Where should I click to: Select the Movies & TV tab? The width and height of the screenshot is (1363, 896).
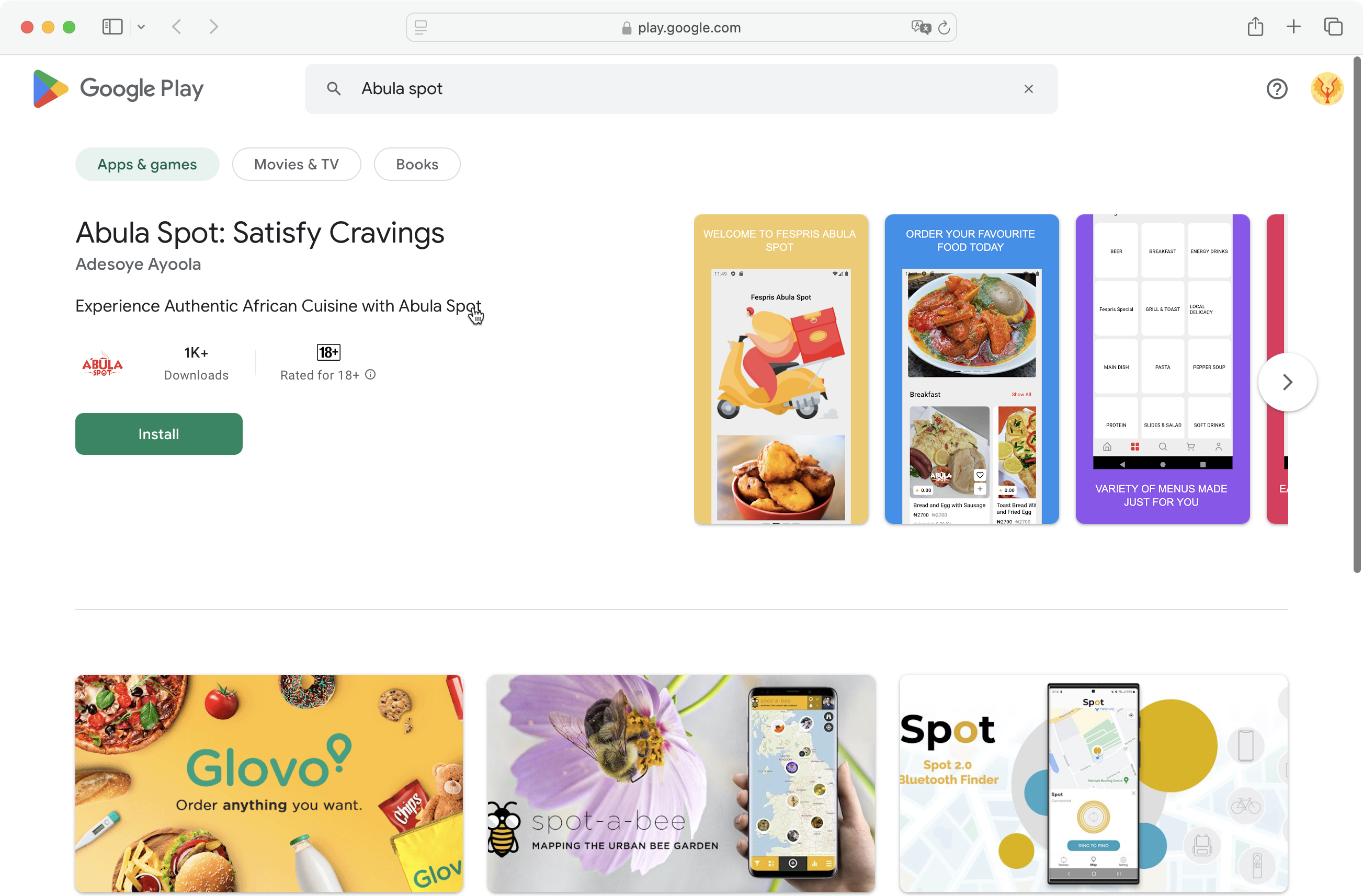(x=296, y=164)
